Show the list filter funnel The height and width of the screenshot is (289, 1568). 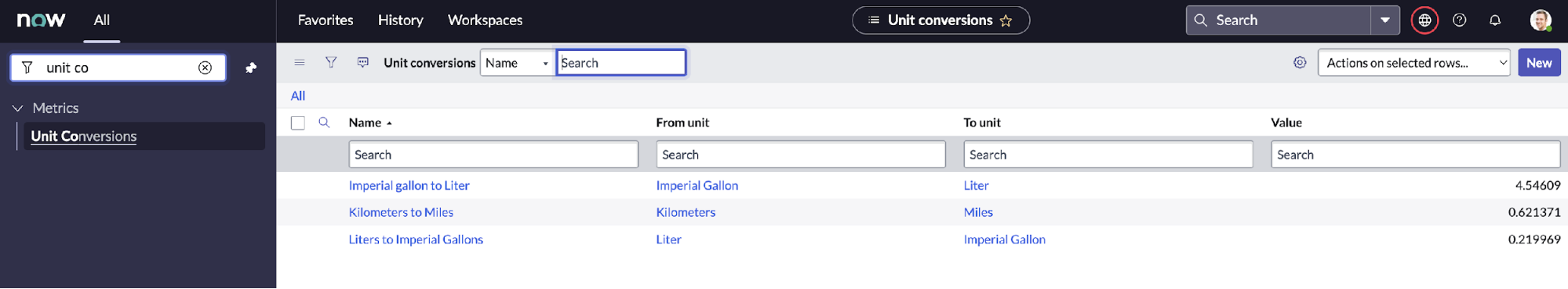[331, 62]
